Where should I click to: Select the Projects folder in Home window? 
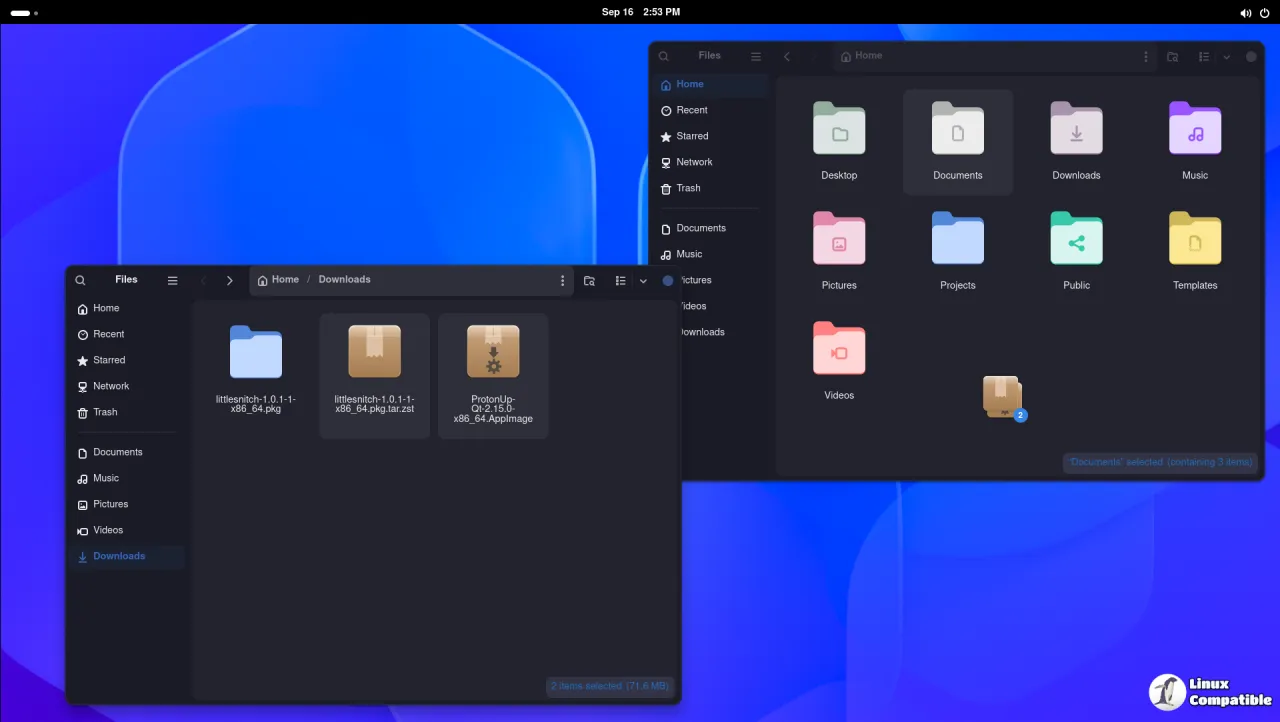tap(958, 251)
